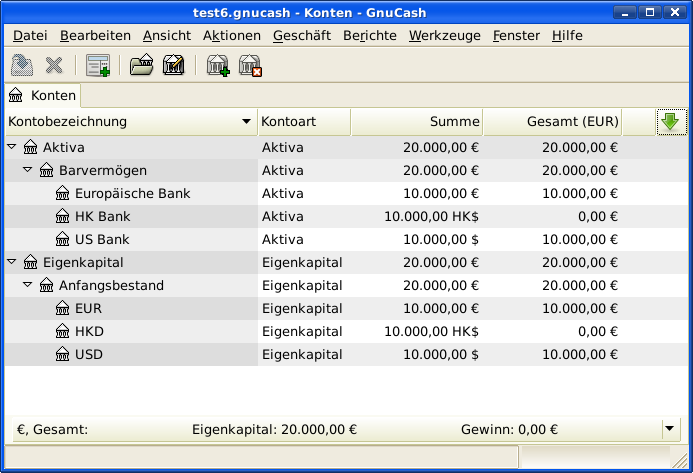Click the close (X) toolbar icon
This screenshot has width=693, height=473.
[x=54, y=66]
